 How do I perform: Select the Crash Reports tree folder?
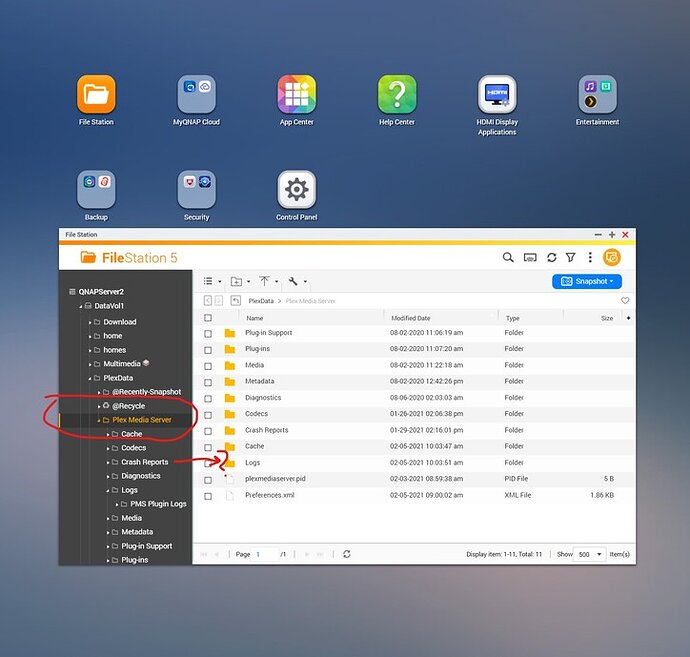point(145,462)
